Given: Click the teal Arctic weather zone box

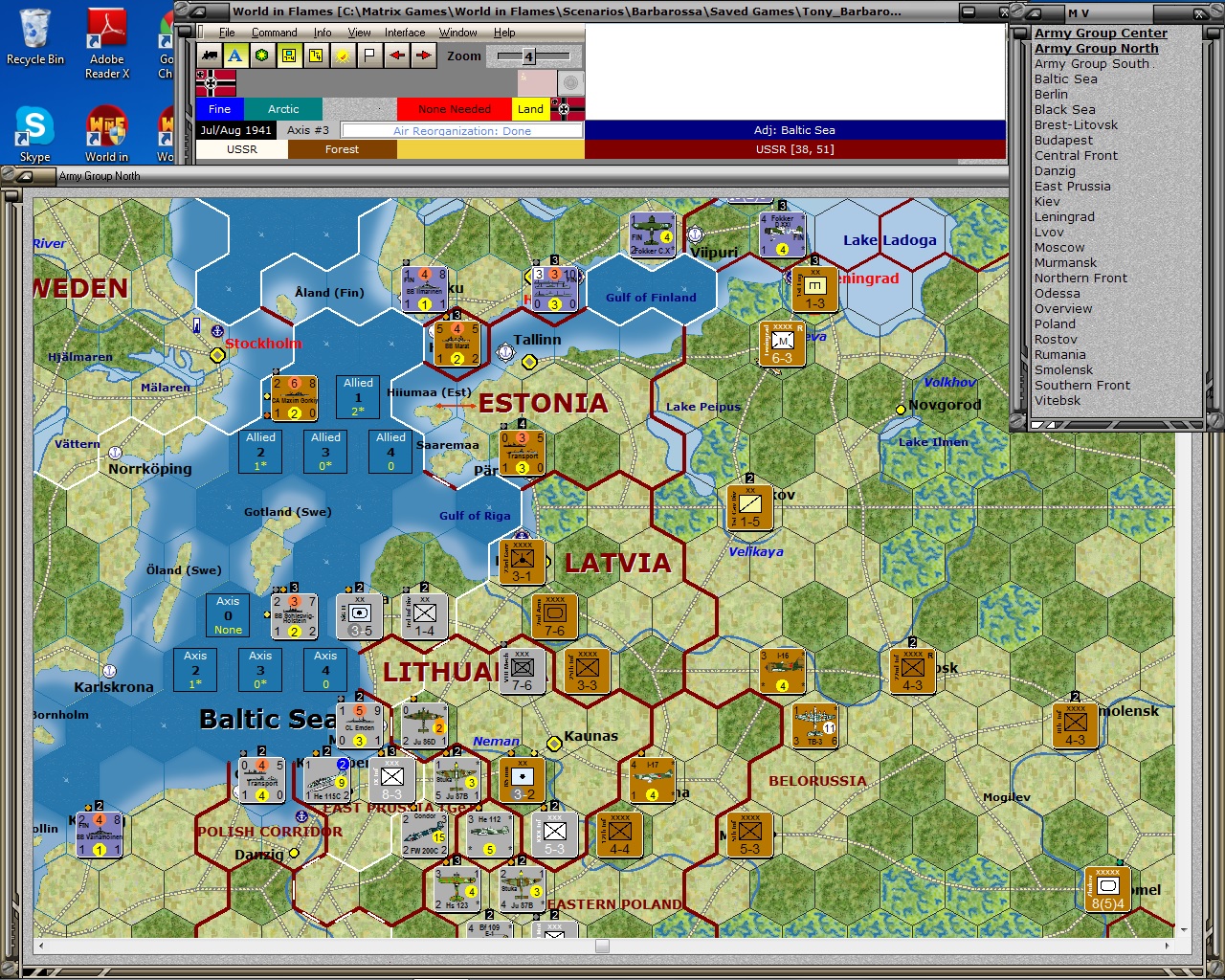Looking at the screenshot, I should pyautogui.click(x=283, y=109).
